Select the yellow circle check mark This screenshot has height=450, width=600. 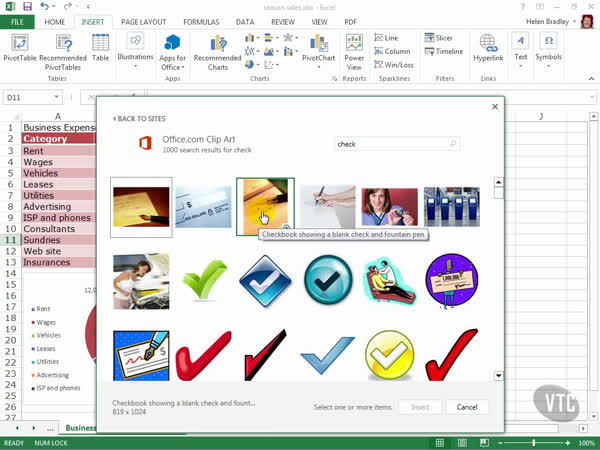click(390, 355)
